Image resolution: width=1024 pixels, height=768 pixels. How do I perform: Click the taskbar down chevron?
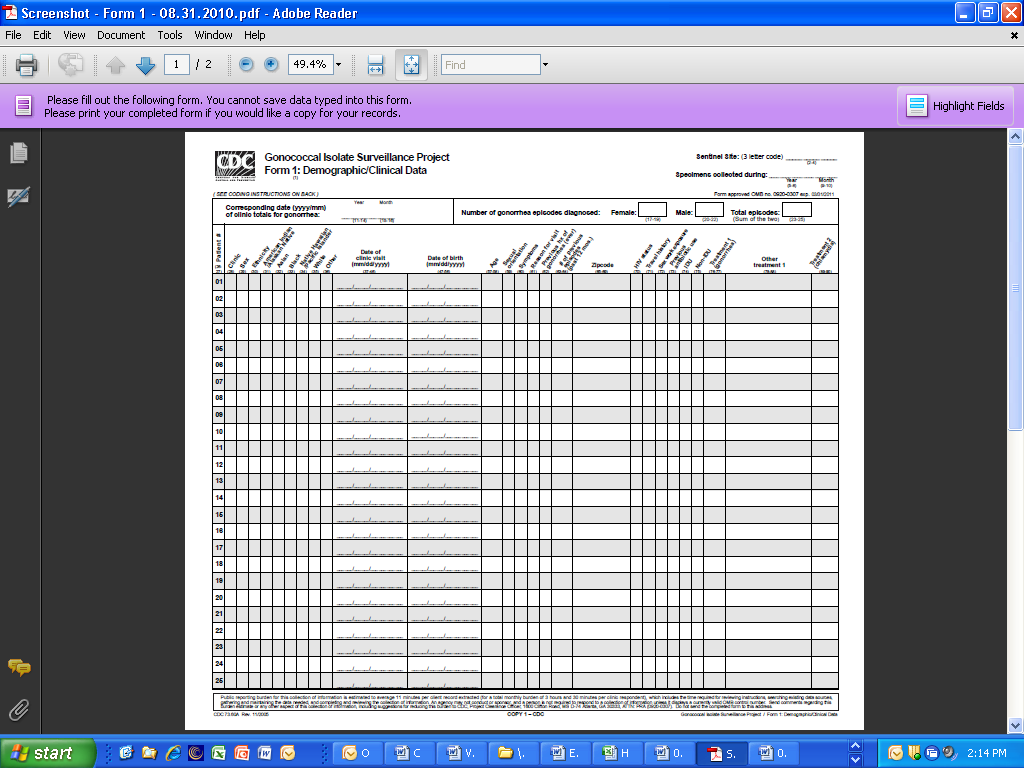pos(855,760)
